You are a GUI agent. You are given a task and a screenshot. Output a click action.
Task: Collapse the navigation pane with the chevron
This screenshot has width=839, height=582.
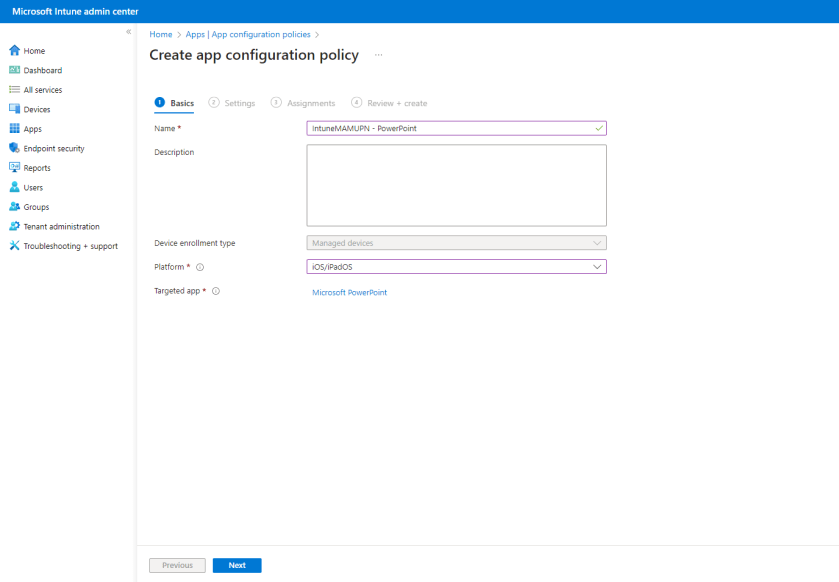coord(128,31)
